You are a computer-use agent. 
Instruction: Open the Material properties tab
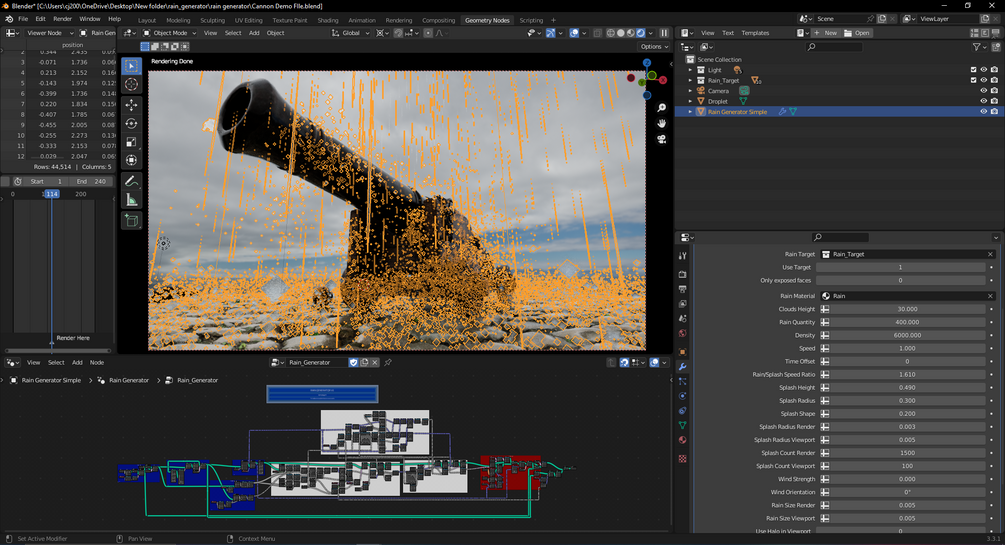pos(683,439)
